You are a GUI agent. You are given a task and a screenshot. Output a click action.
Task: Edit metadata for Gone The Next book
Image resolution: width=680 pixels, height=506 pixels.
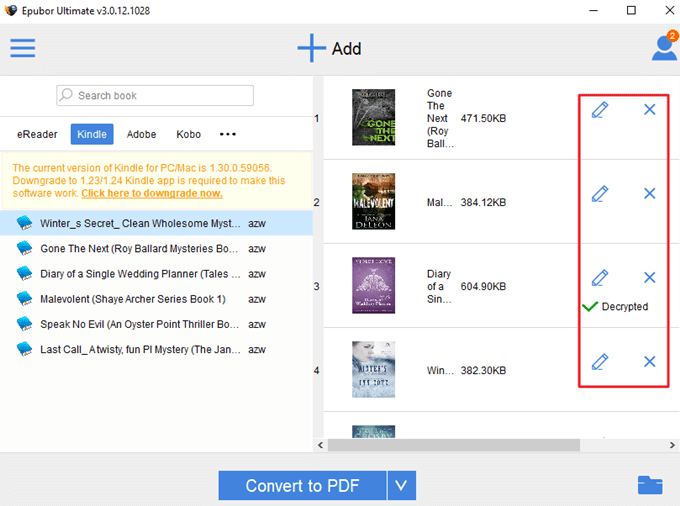(600, 110)
